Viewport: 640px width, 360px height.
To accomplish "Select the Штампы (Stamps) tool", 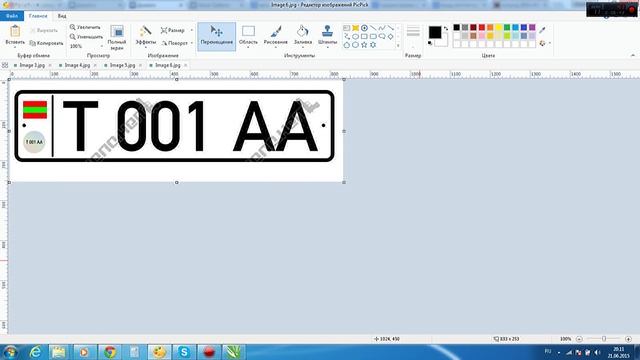I will point(327,34).
